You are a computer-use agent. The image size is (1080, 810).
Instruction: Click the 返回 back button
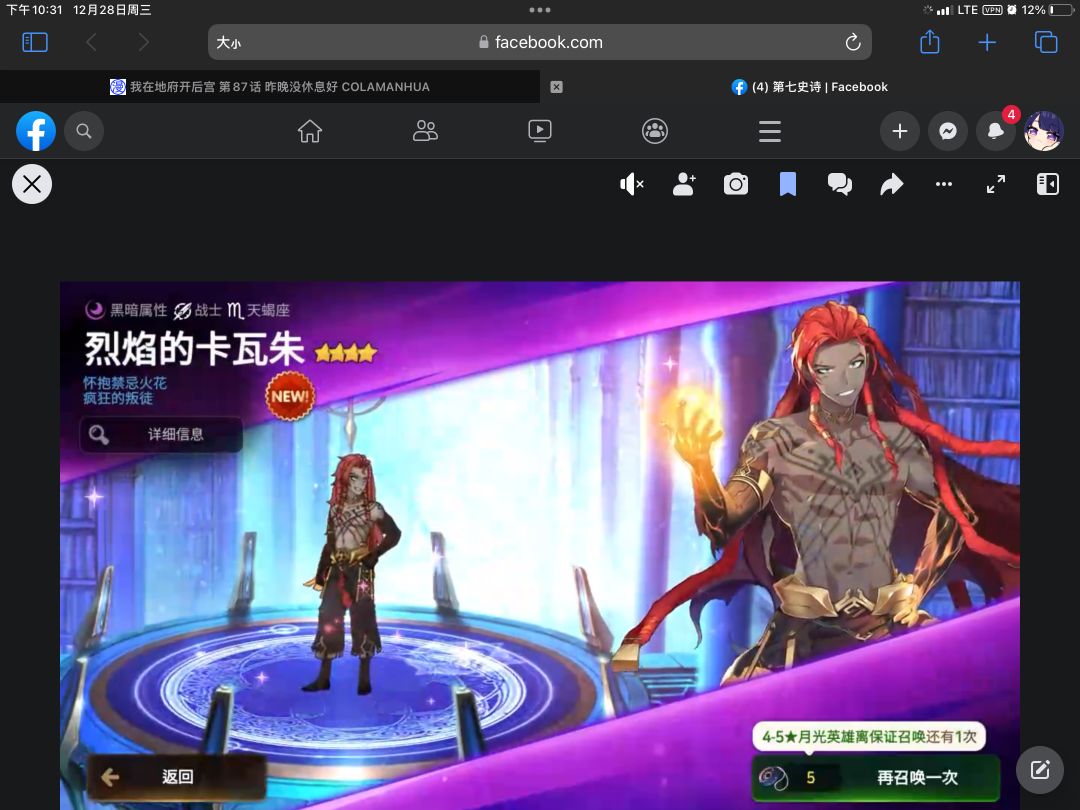tap(176, 777)
